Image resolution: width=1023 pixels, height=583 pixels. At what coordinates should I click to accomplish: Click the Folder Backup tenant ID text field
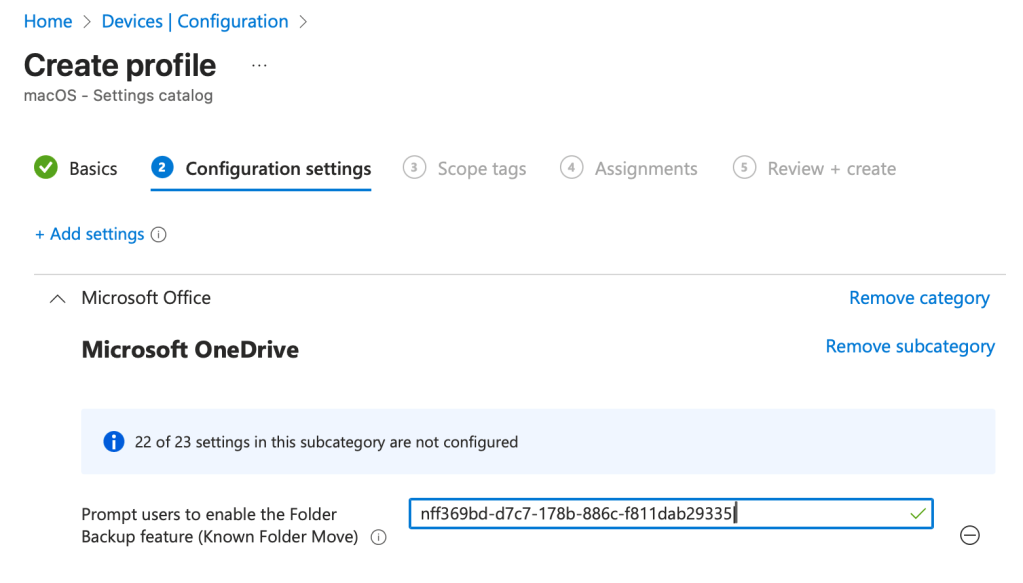pos(650,514)
